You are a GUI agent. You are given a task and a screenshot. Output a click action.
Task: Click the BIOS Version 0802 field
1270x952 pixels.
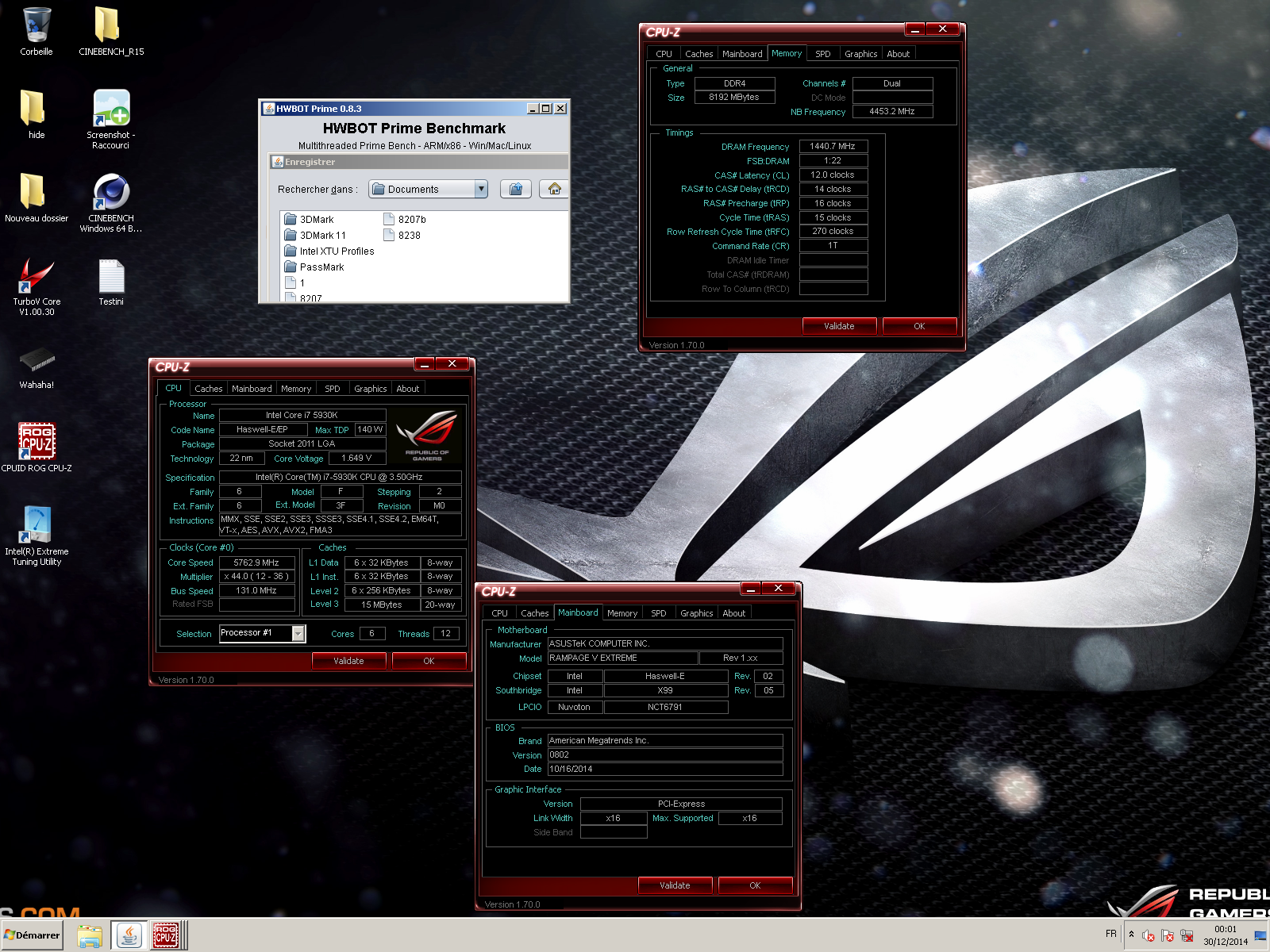point(665,754)
